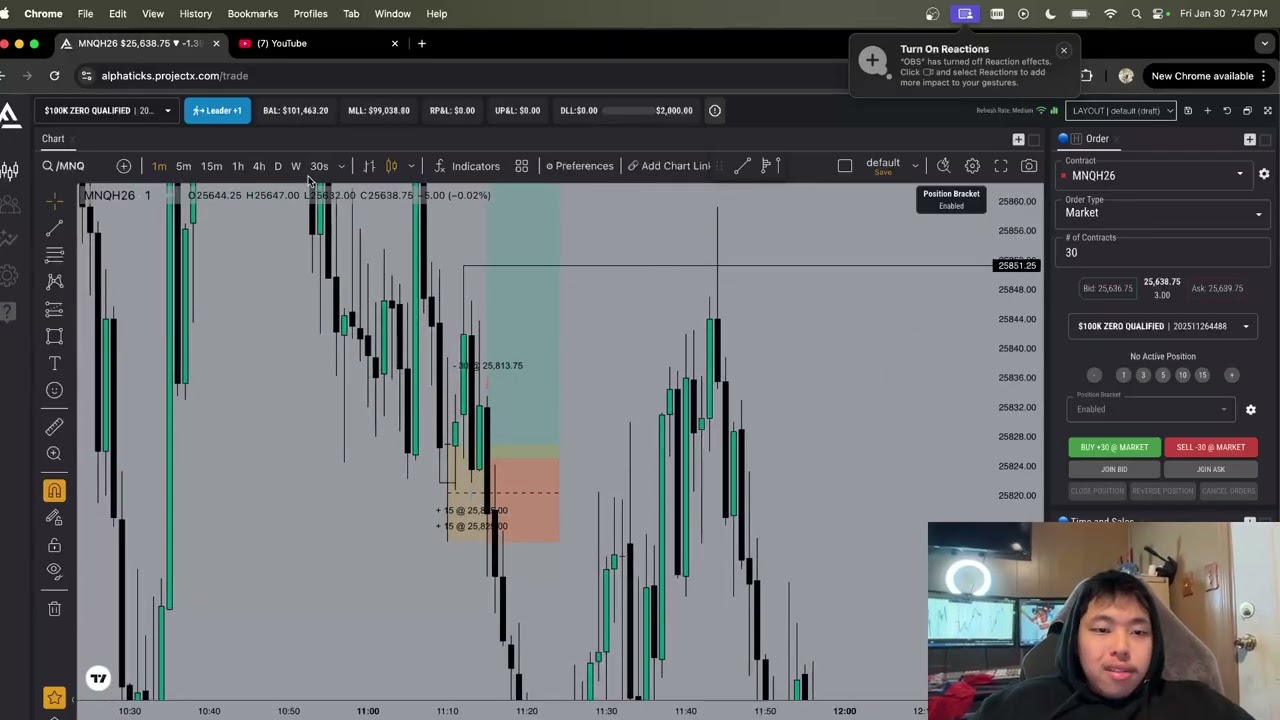The height and width of the screenshot is (720, 1280).
Task: Select the trend line drawing tool
Action: tap(54, 228)
